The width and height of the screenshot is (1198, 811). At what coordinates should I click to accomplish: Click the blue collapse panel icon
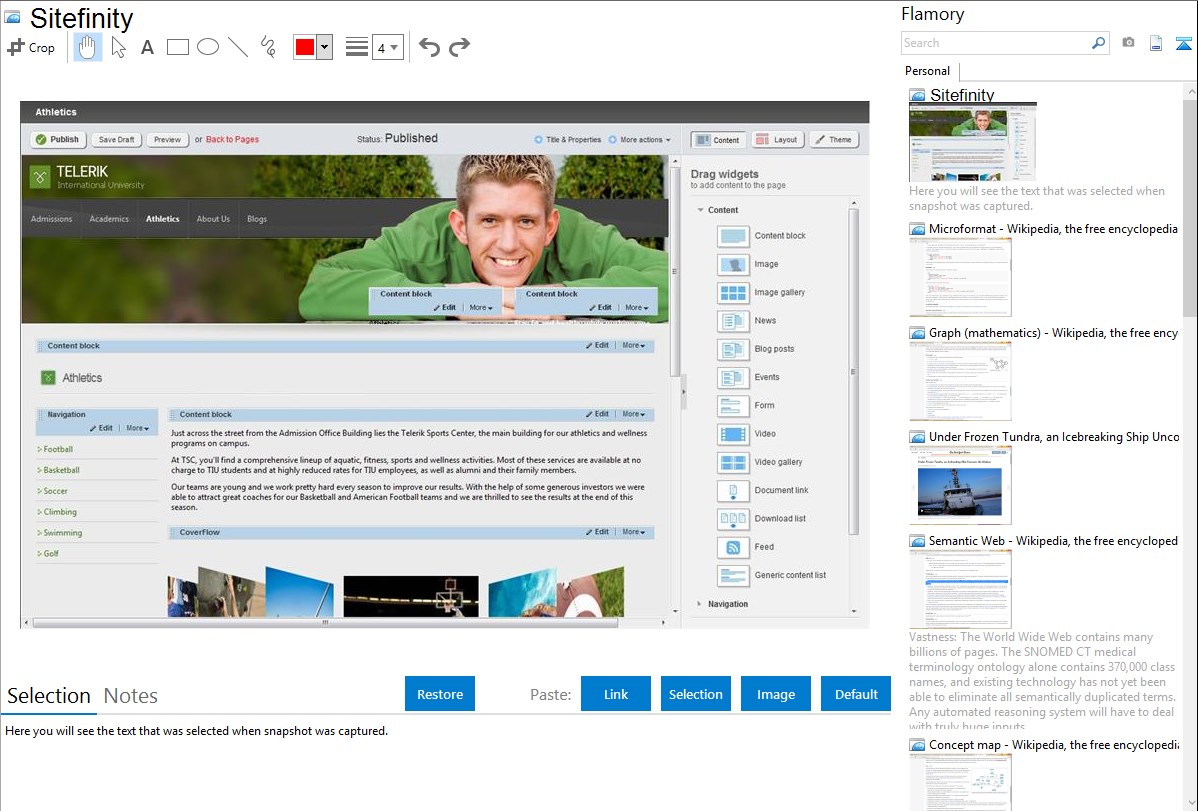tap(1183, 43)
